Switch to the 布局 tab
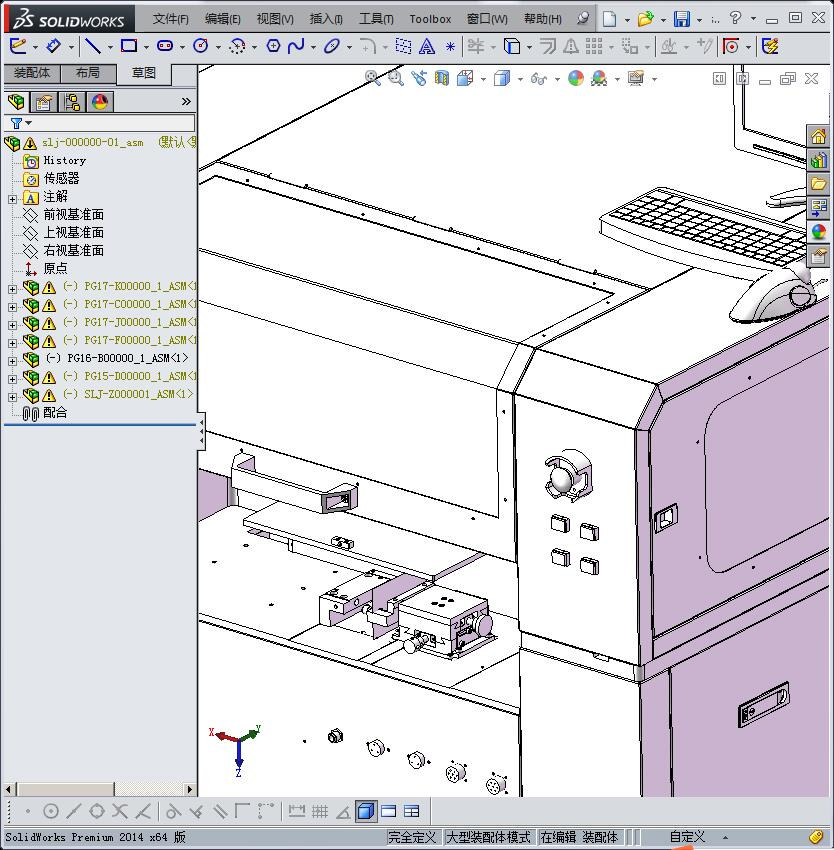The height and width of the screenshot is (850, 834). pos(88,73)
